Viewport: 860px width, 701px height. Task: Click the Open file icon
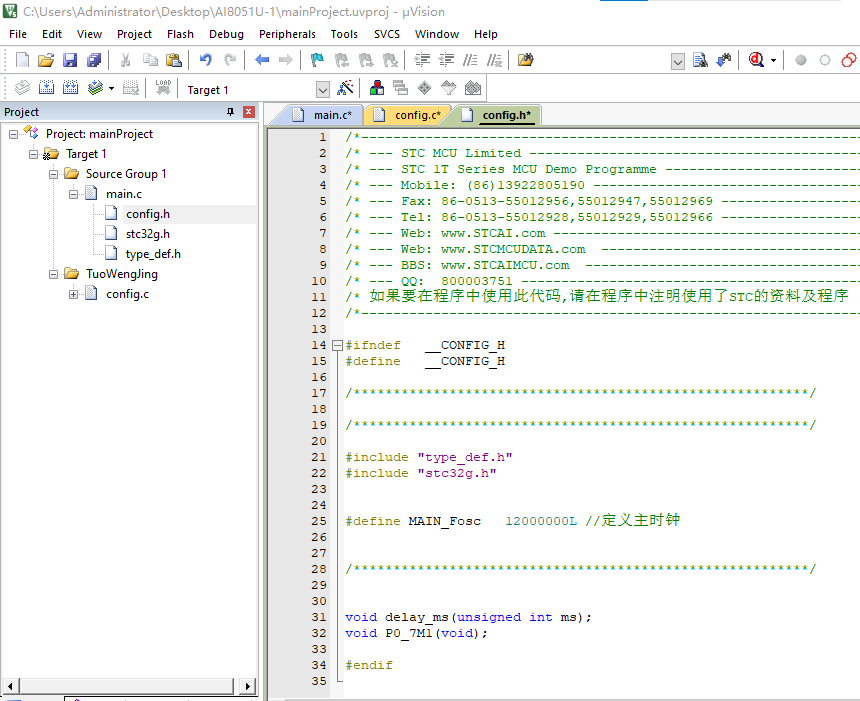tap(46, 60)
